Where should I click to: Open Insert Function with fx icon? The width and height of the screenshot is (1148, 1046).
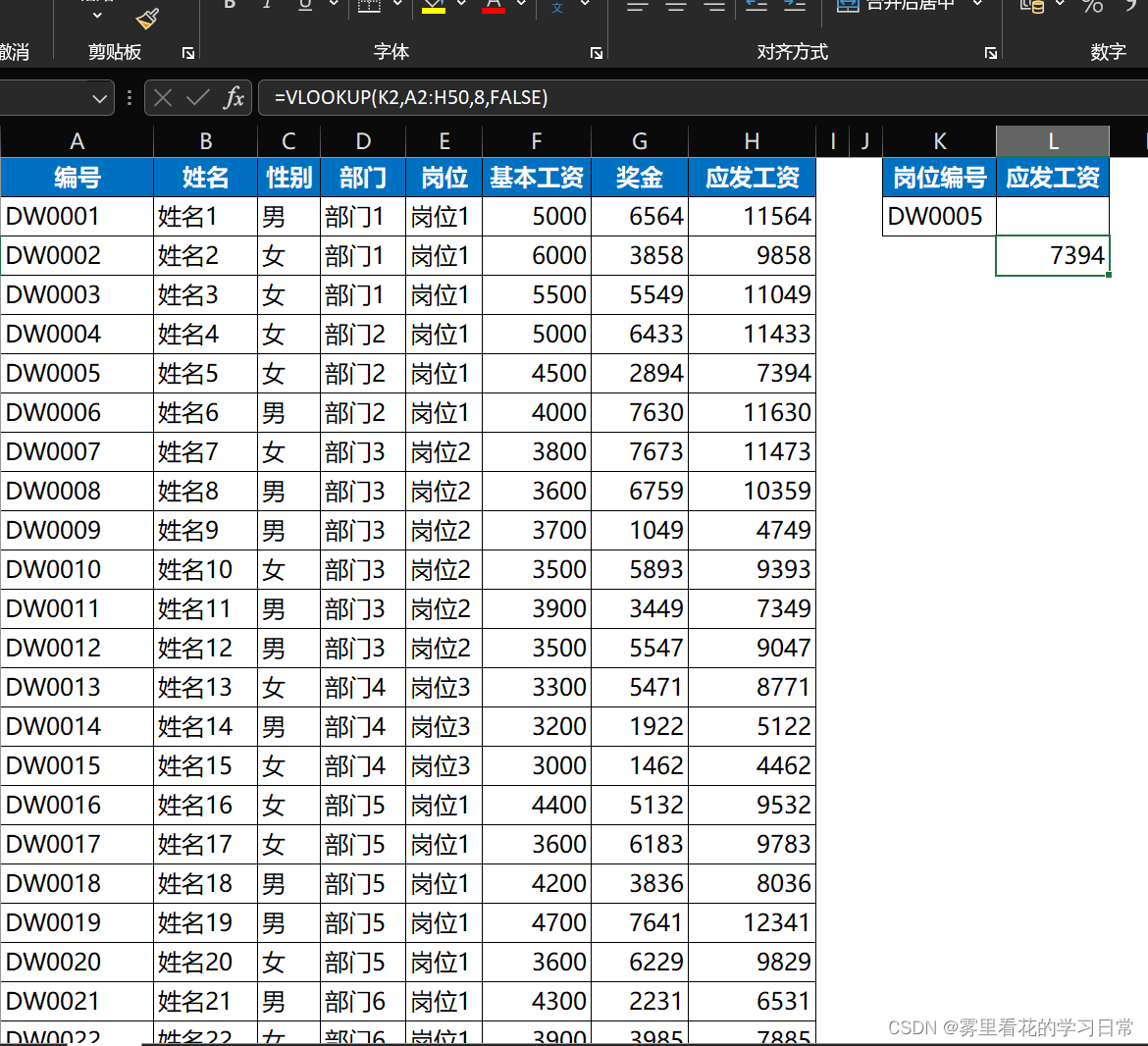pos(234,97)
